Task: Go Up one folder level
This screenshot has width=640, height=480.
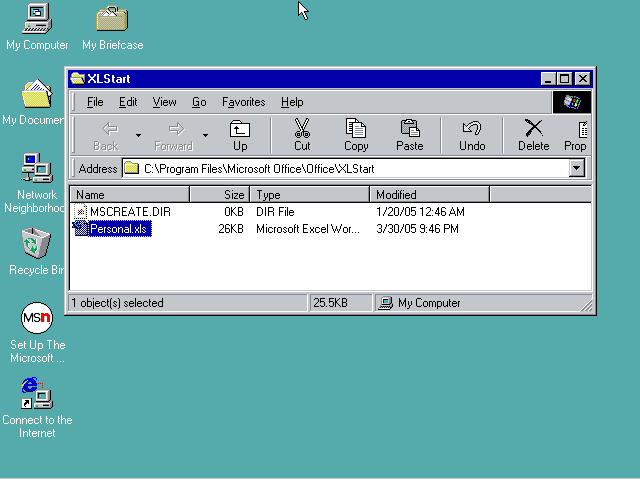Action: pos(240,136)
